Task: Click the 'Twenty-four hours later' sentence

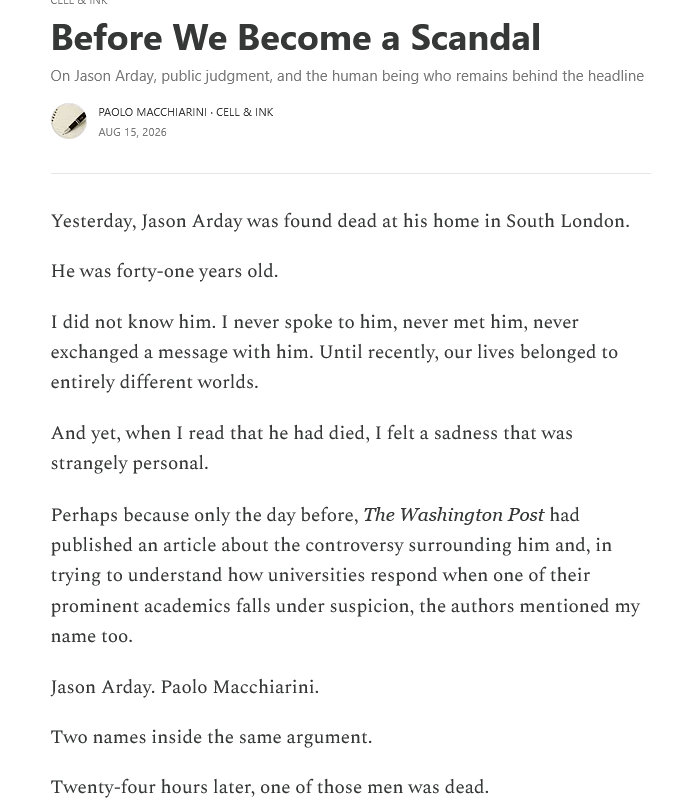Action: [x=270, y=787]
